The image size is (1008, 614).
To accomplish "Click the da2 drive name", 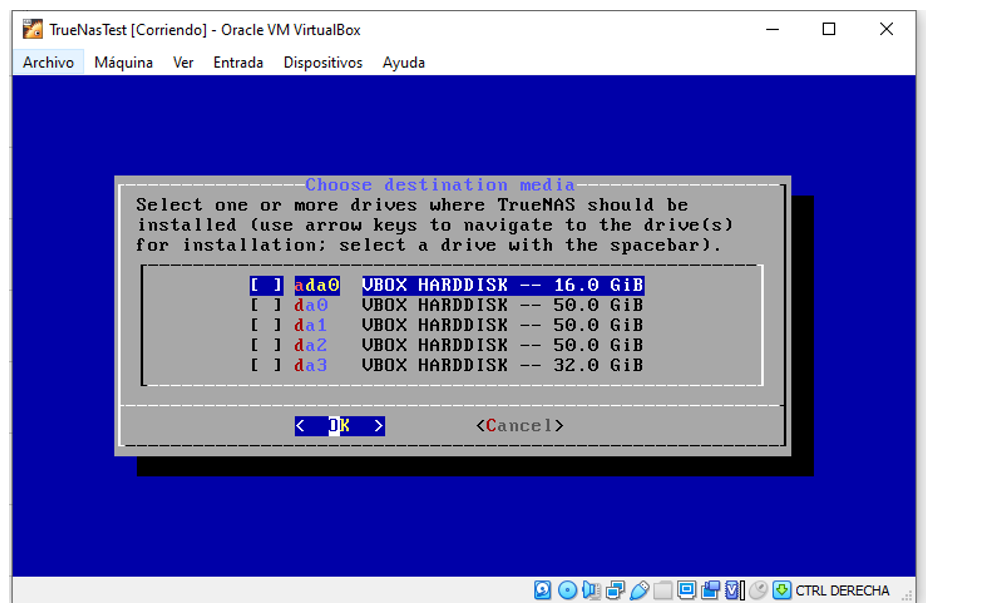I will [311, 345].
